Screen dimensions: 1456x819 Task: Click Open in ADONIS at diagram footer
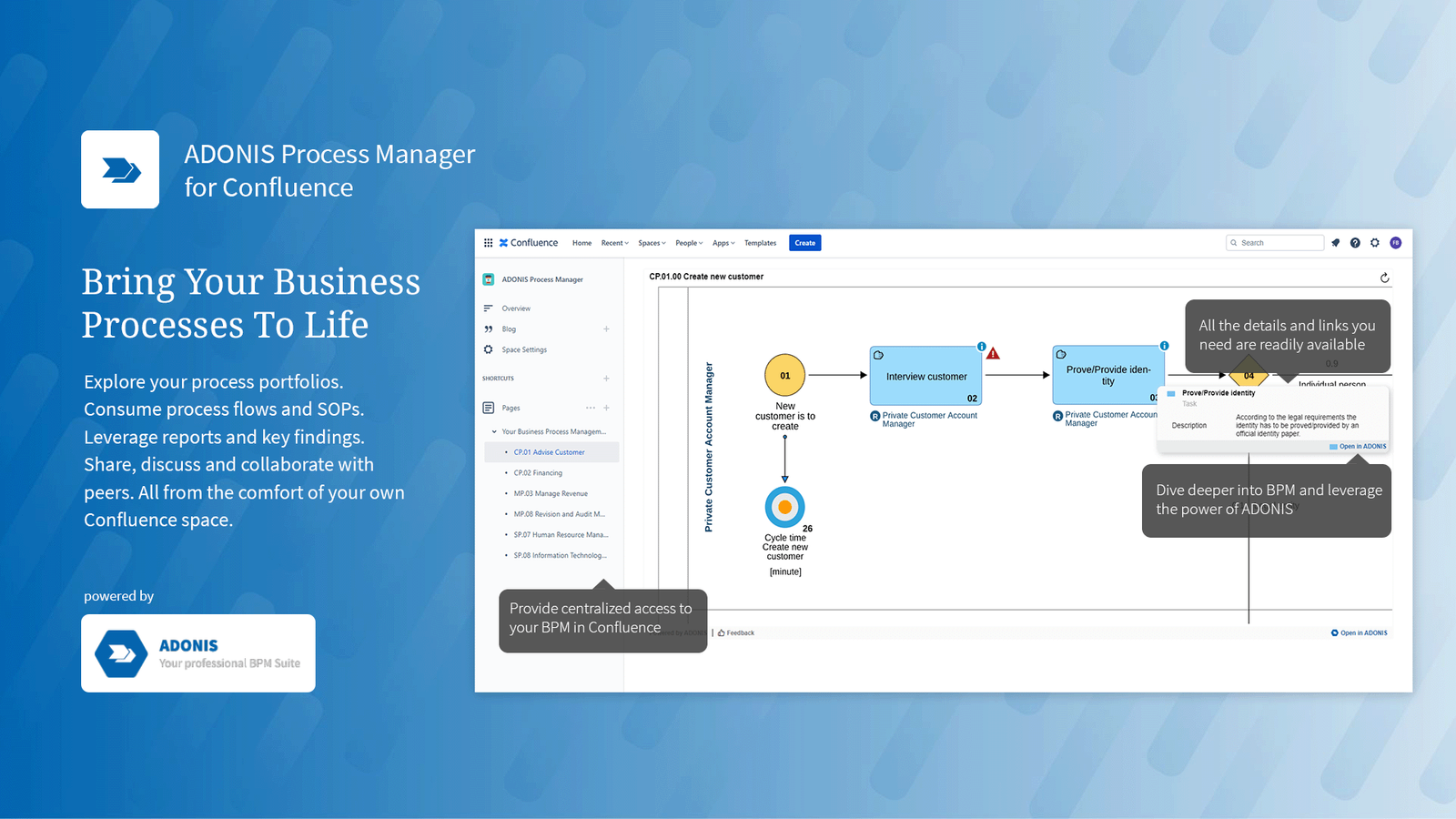(x=1360, y=633)
